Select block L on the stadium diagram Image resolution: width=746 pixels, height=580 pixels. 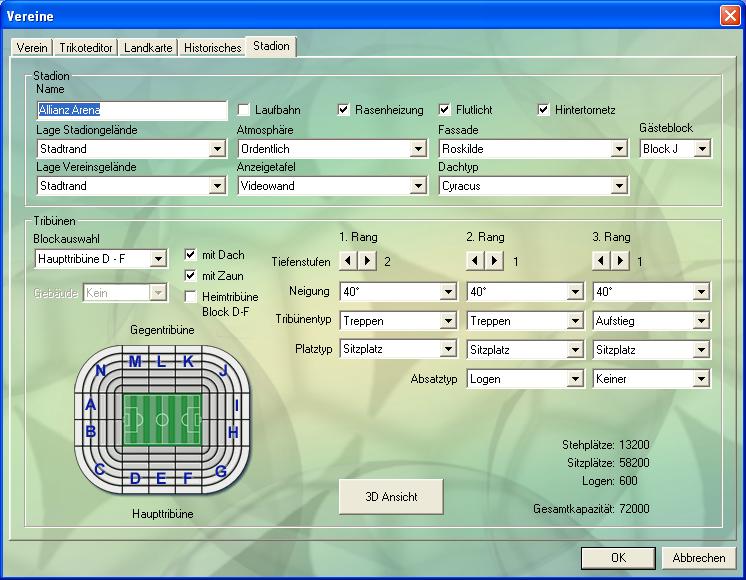(161, 362)
